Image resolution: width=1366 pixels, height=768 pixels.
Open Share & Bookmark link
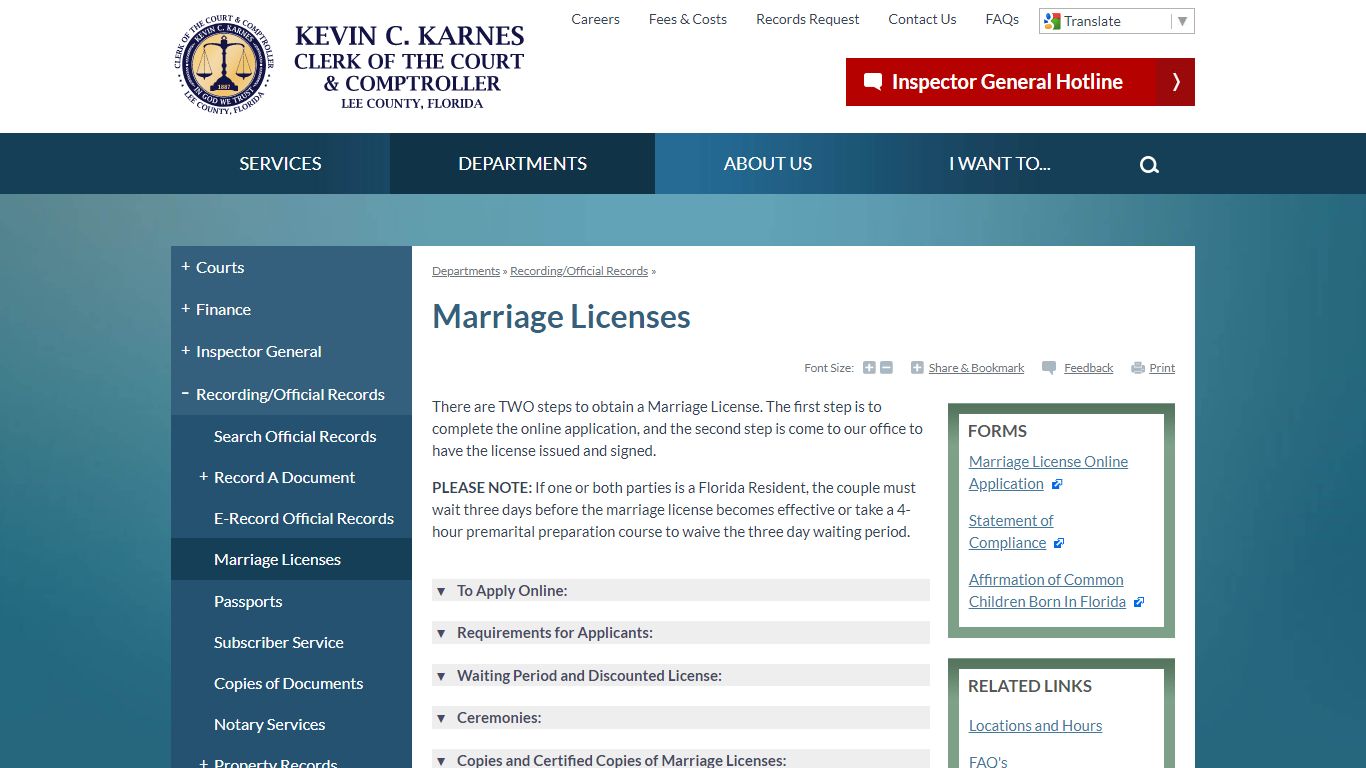pyautogui.click(x=976, y=368)
